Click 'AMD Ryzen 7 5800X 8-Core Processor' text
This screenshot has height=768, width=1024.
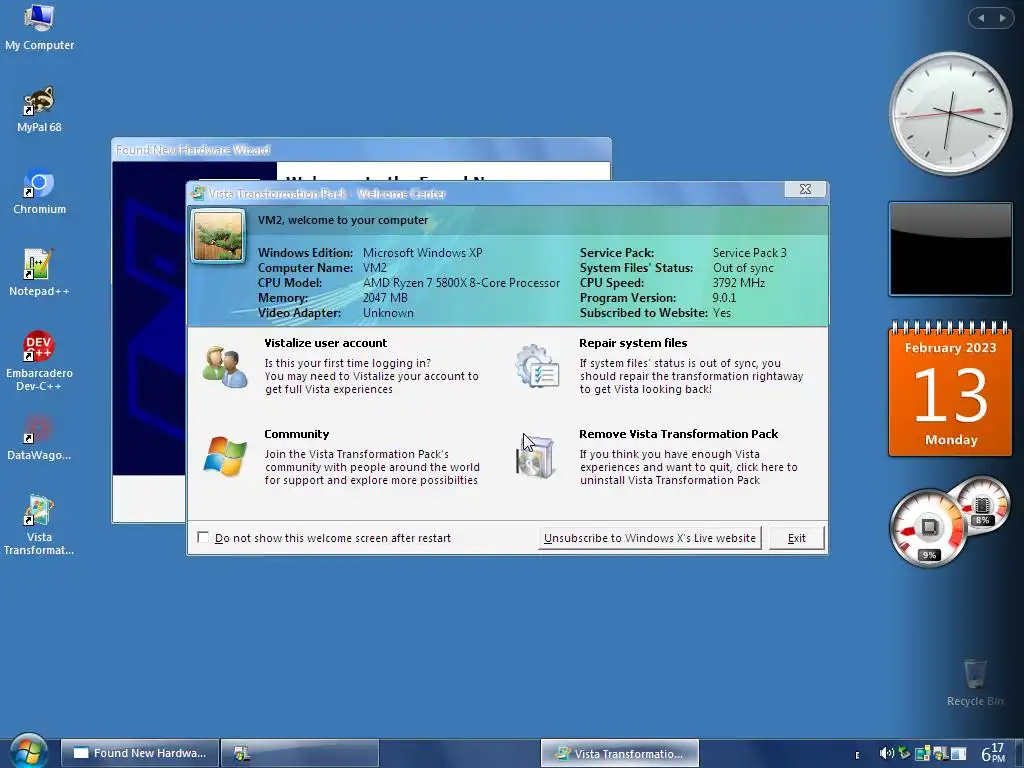tap(461, 283)
